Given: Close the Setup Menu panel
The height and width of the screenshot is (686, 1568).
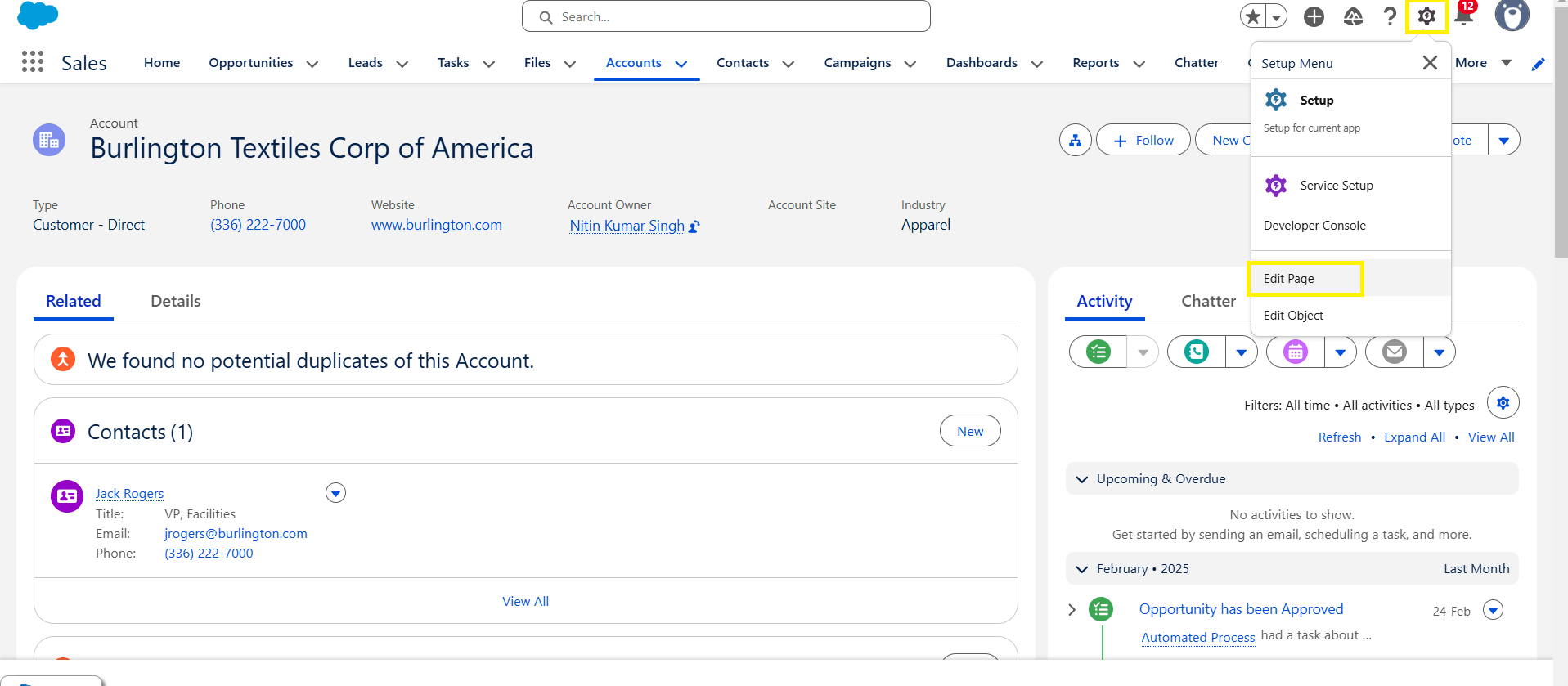Looking at the screenshot, I should pyautogui.click(x=1430, y=63).
